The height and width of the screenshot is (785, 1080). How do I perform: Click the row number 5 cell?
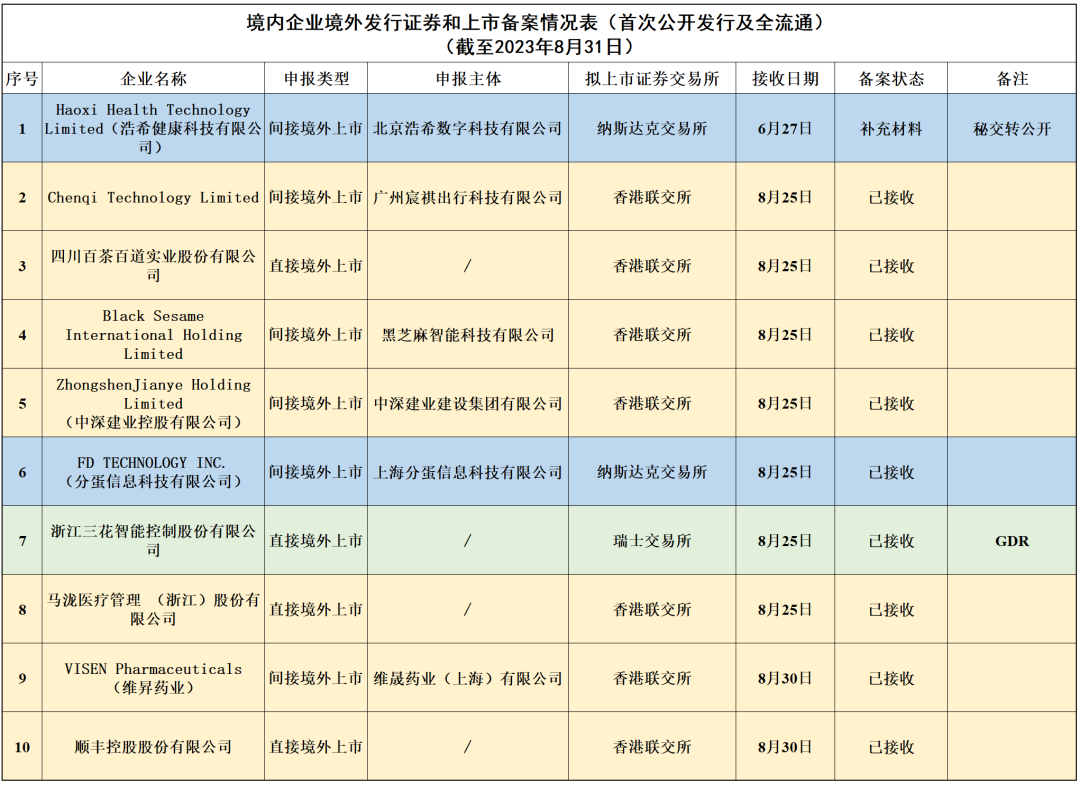point(22,404)
